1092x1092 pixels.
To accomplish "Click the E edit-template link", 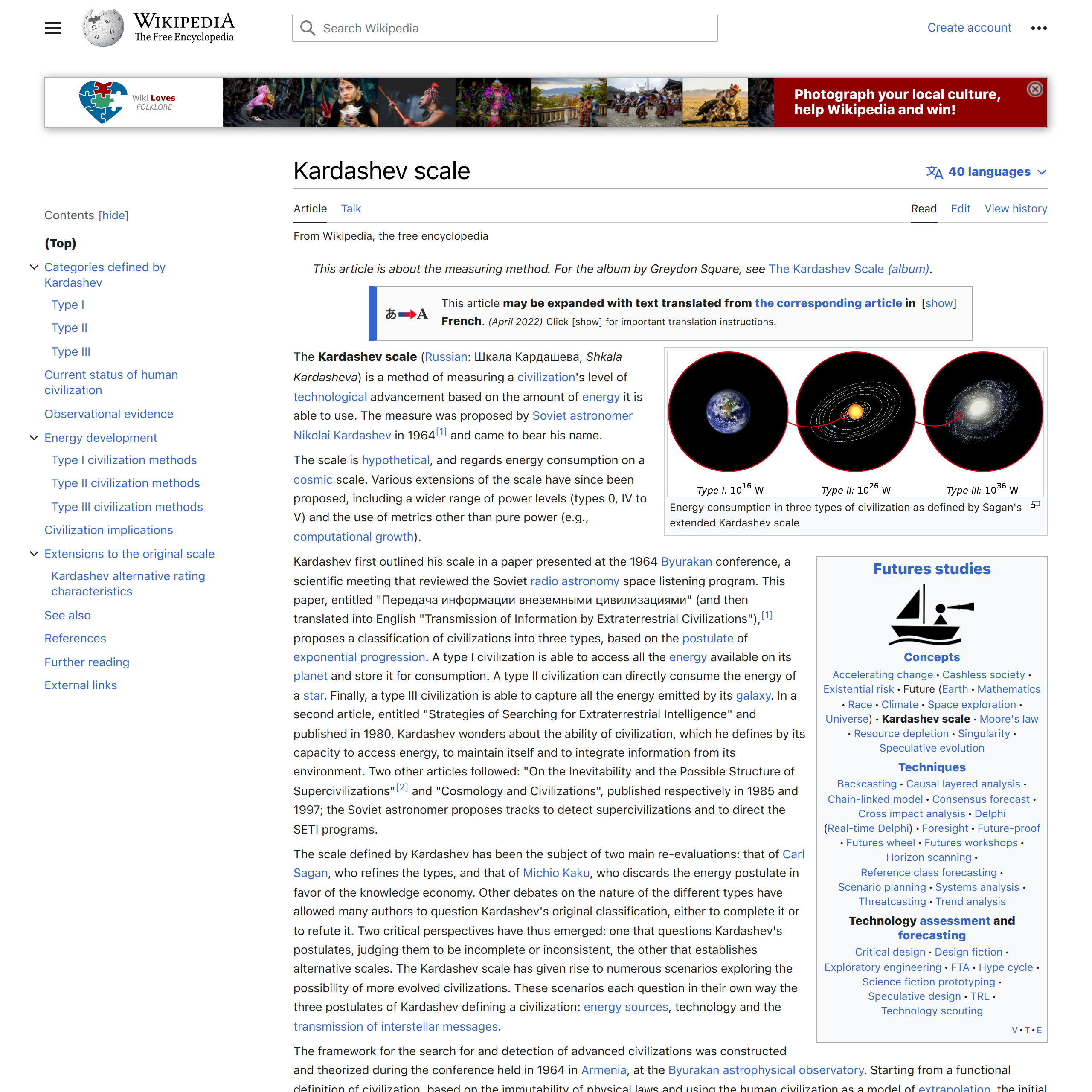I will [1038, 1030].
